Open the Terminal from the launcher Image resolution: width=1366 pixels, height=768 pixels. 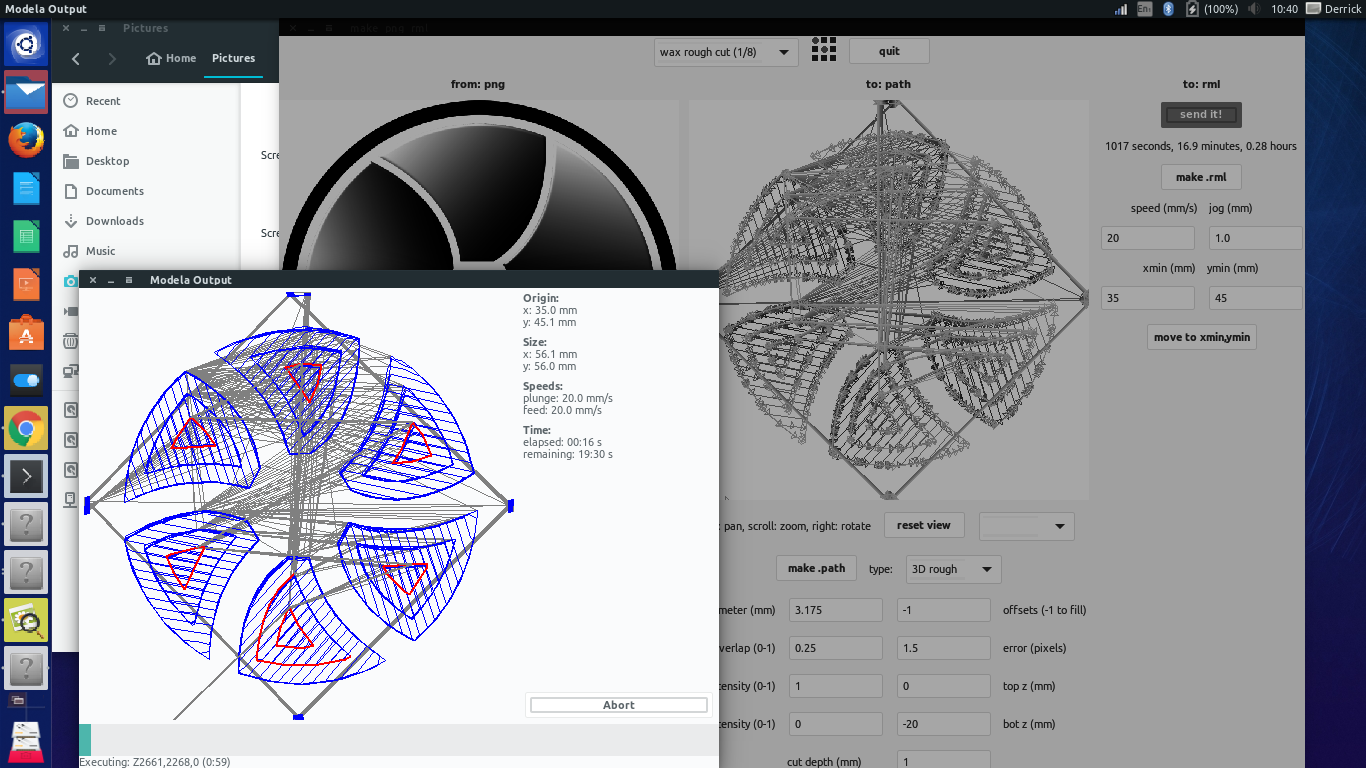26,477
